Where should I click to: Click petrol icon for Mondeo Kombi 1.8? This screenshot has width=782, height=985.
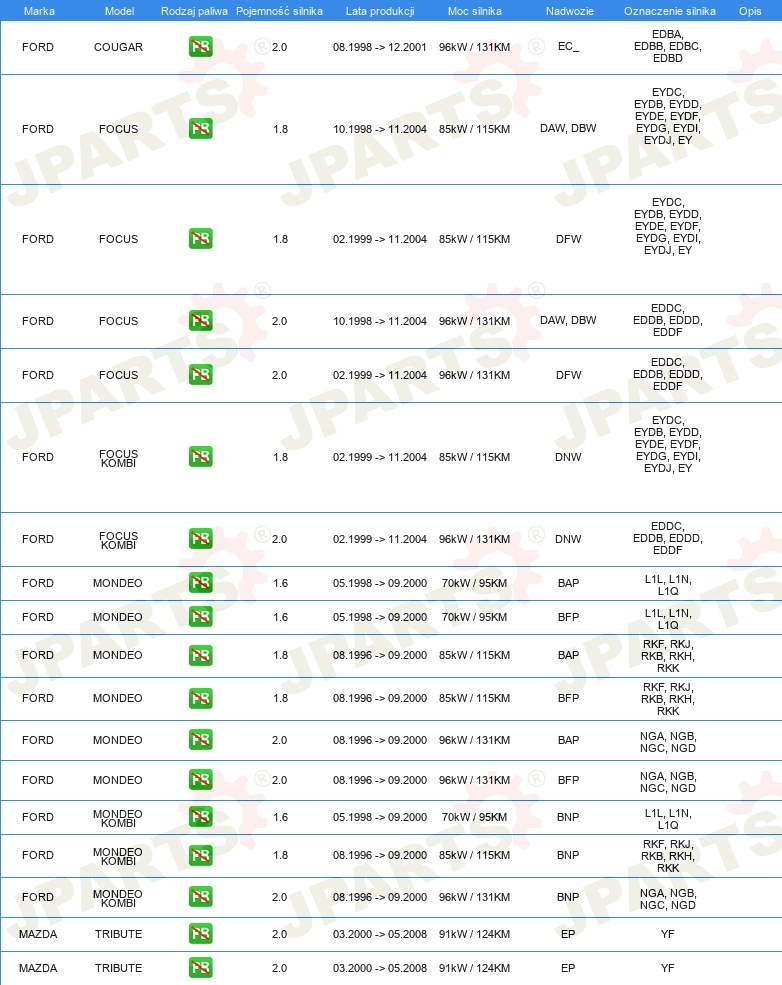pos(200,855)
